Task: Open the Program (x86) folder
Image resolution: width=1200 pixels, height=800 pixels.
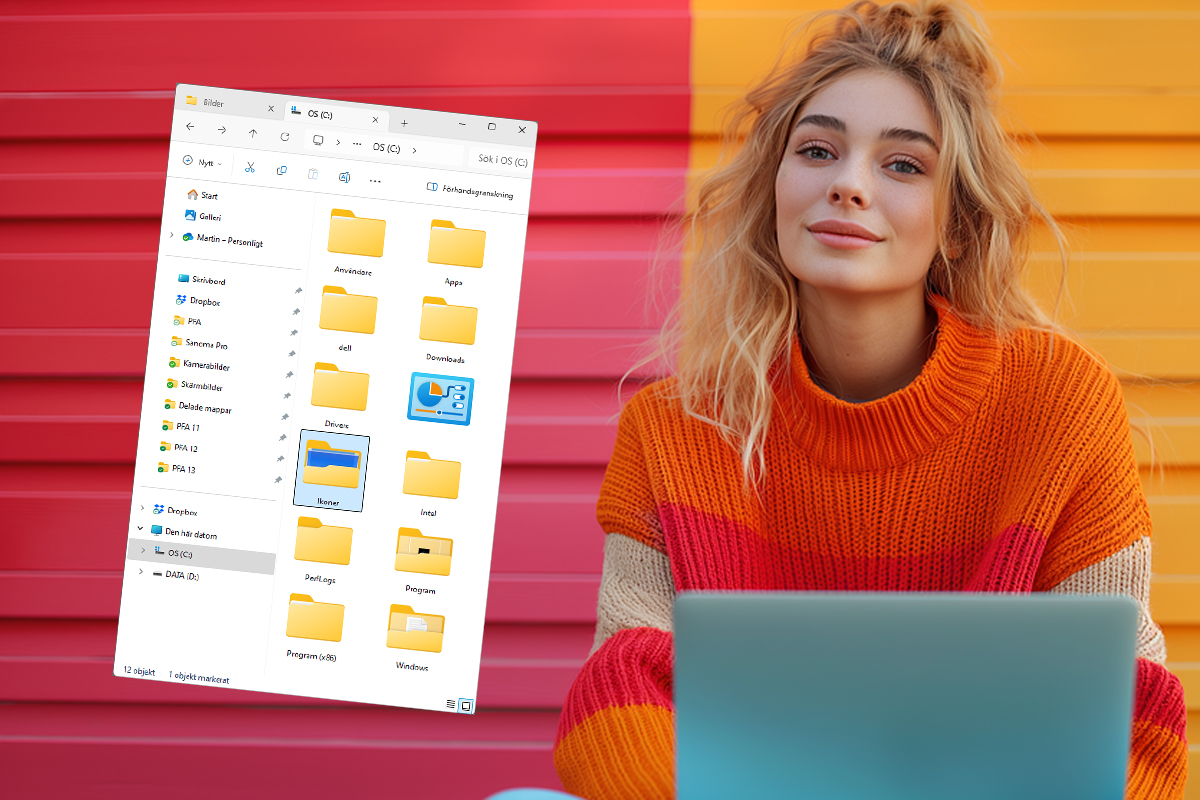Action: 315,626
